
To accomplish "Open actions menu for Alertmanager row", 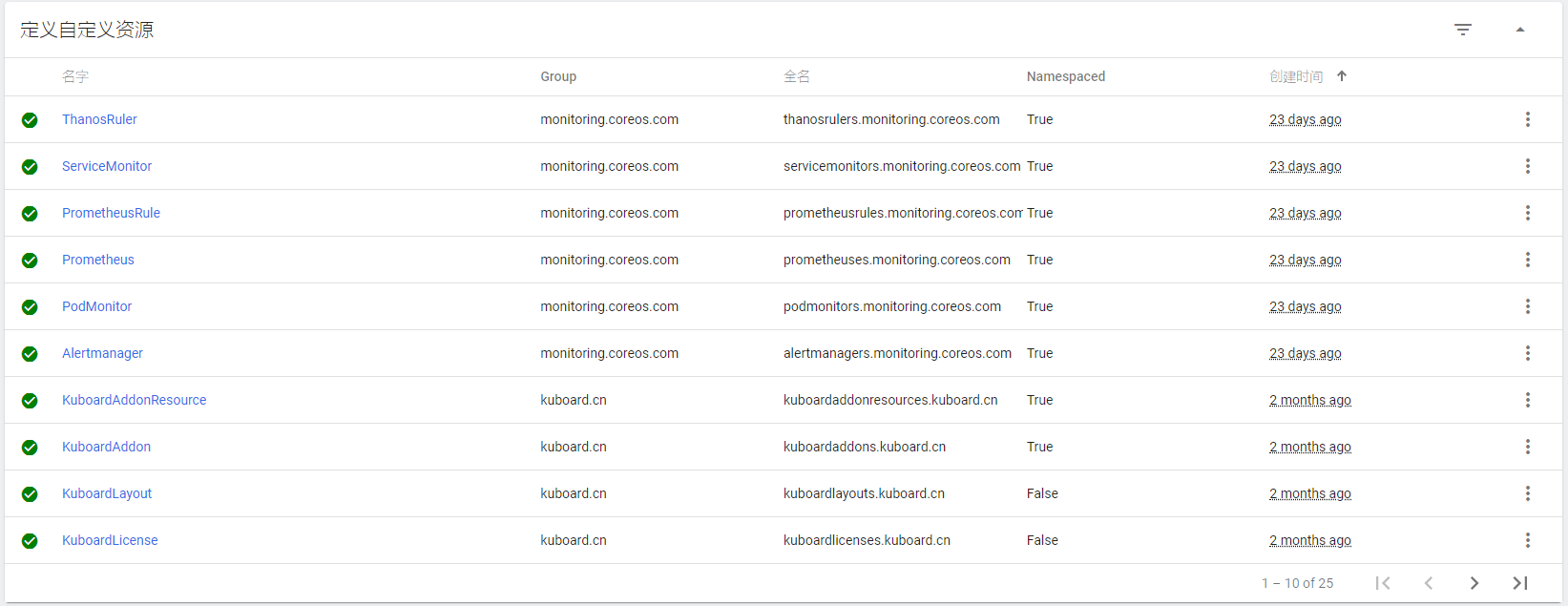I will click(1528, 353).
